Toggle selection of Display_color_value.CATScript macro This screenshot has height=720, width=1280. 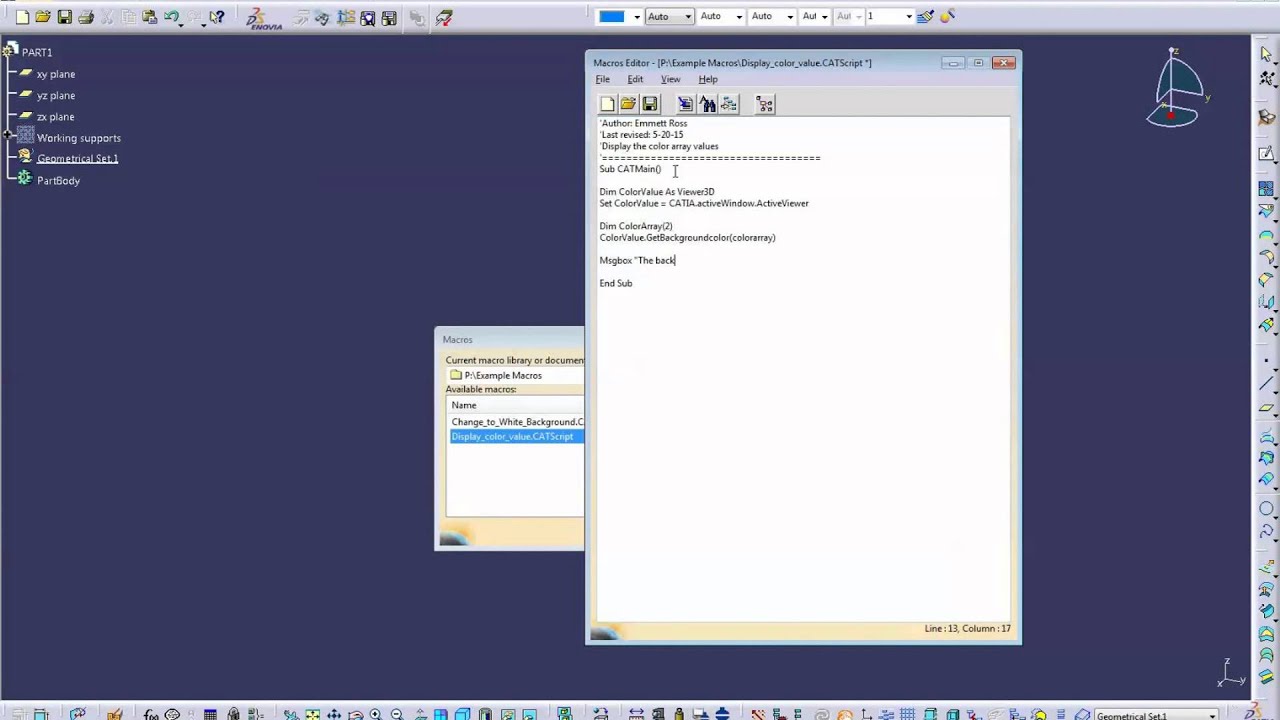pyautogui.click(x=512, y=436)
